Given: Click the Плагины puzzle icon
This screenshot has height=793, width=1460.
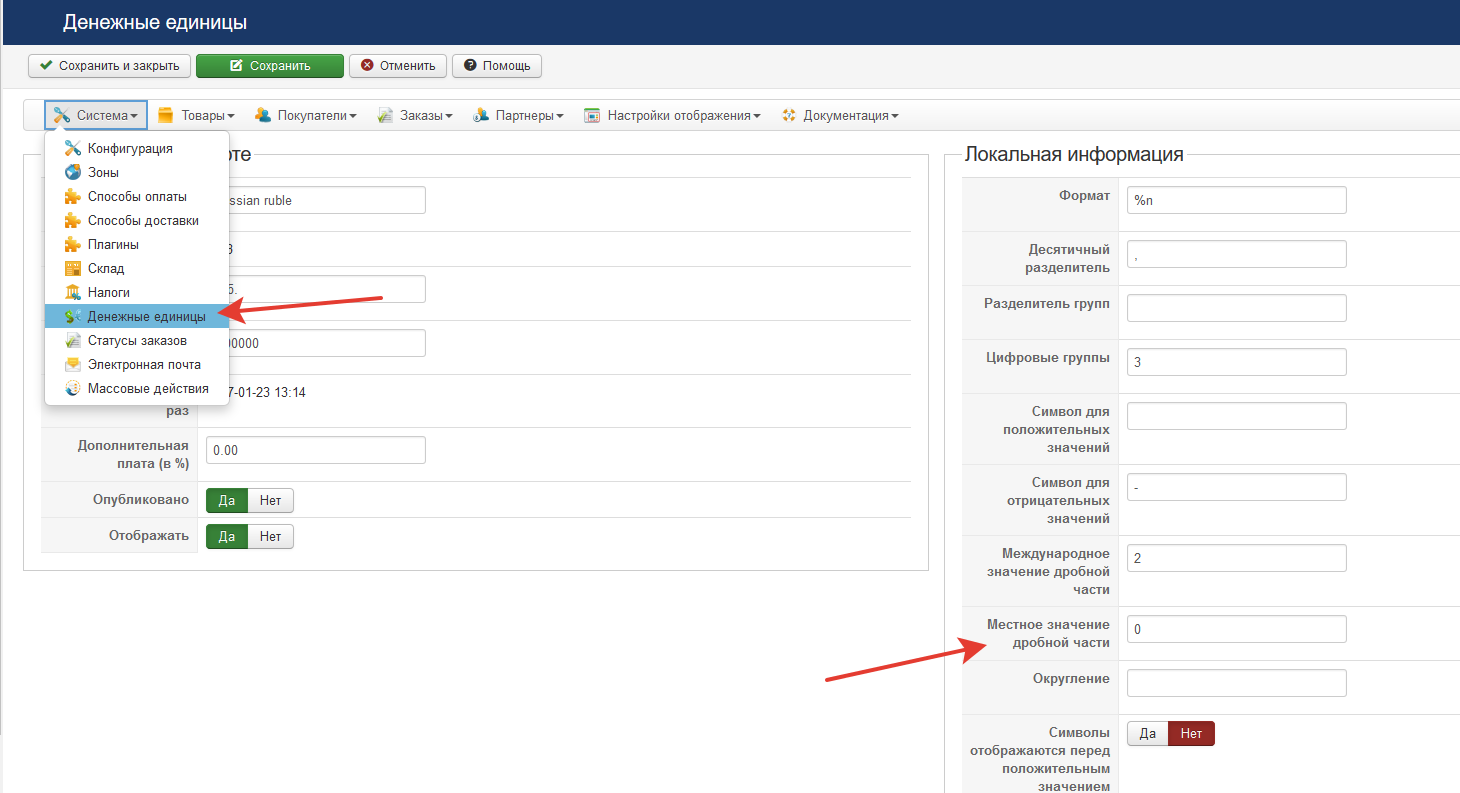Looking at the screenshot, I should tap(72, 244).
